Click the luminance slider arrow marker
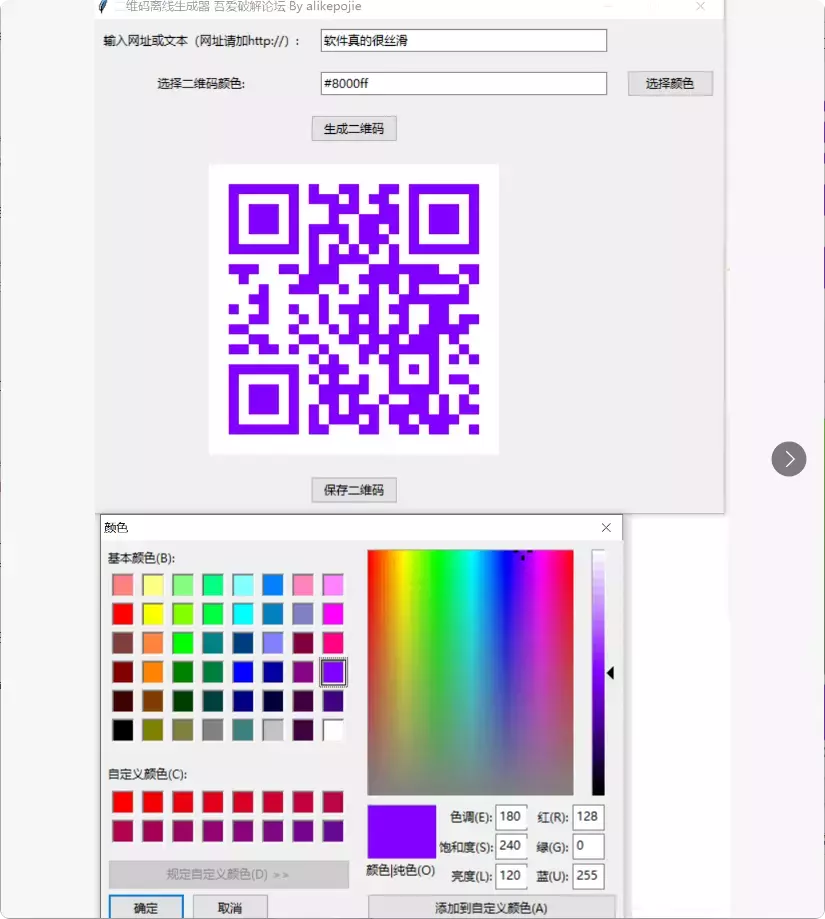825x919 pixels. click(x=610, y=673)
